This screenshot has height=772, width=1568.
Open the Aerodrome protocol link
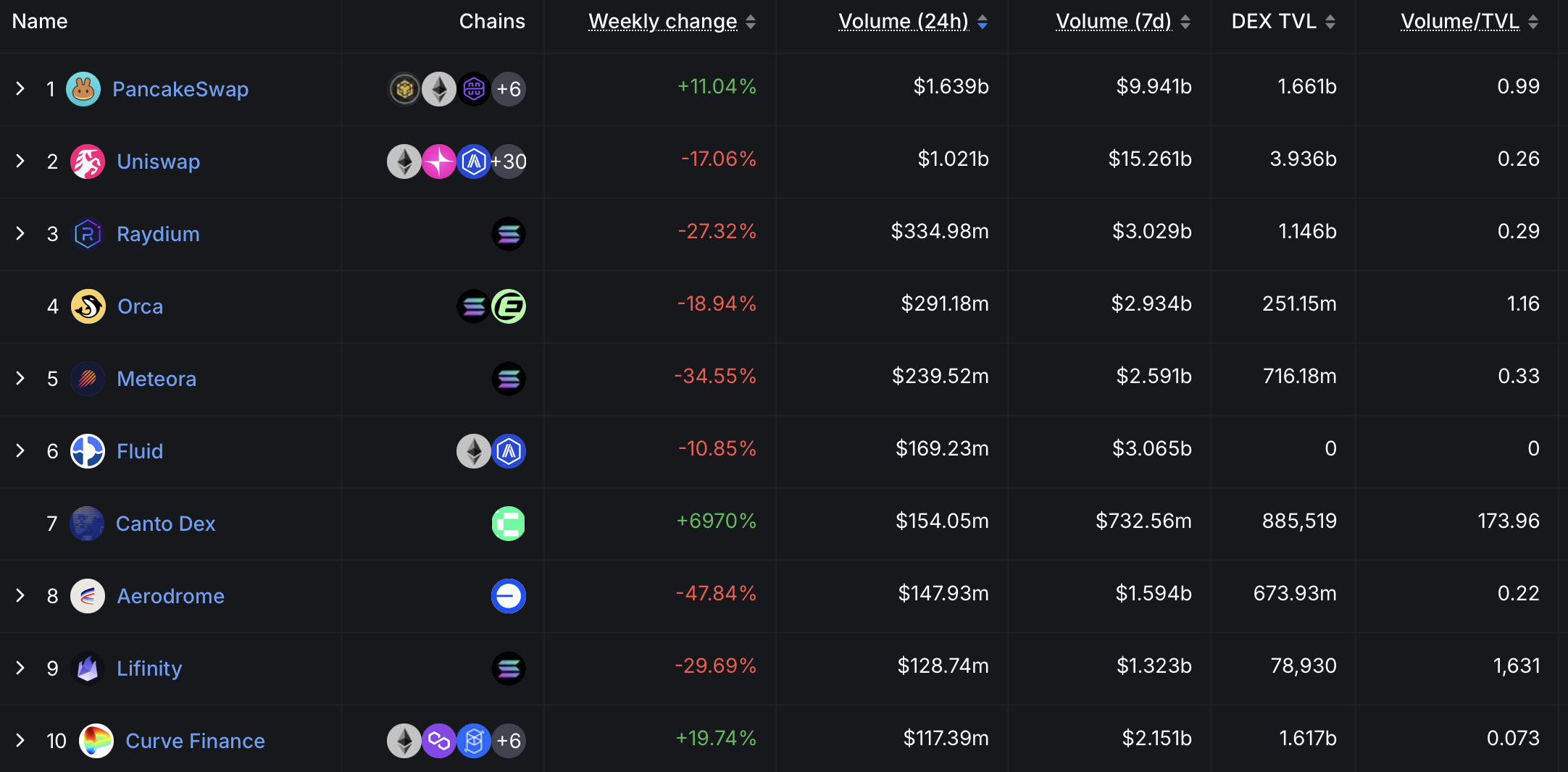point(171,596)
